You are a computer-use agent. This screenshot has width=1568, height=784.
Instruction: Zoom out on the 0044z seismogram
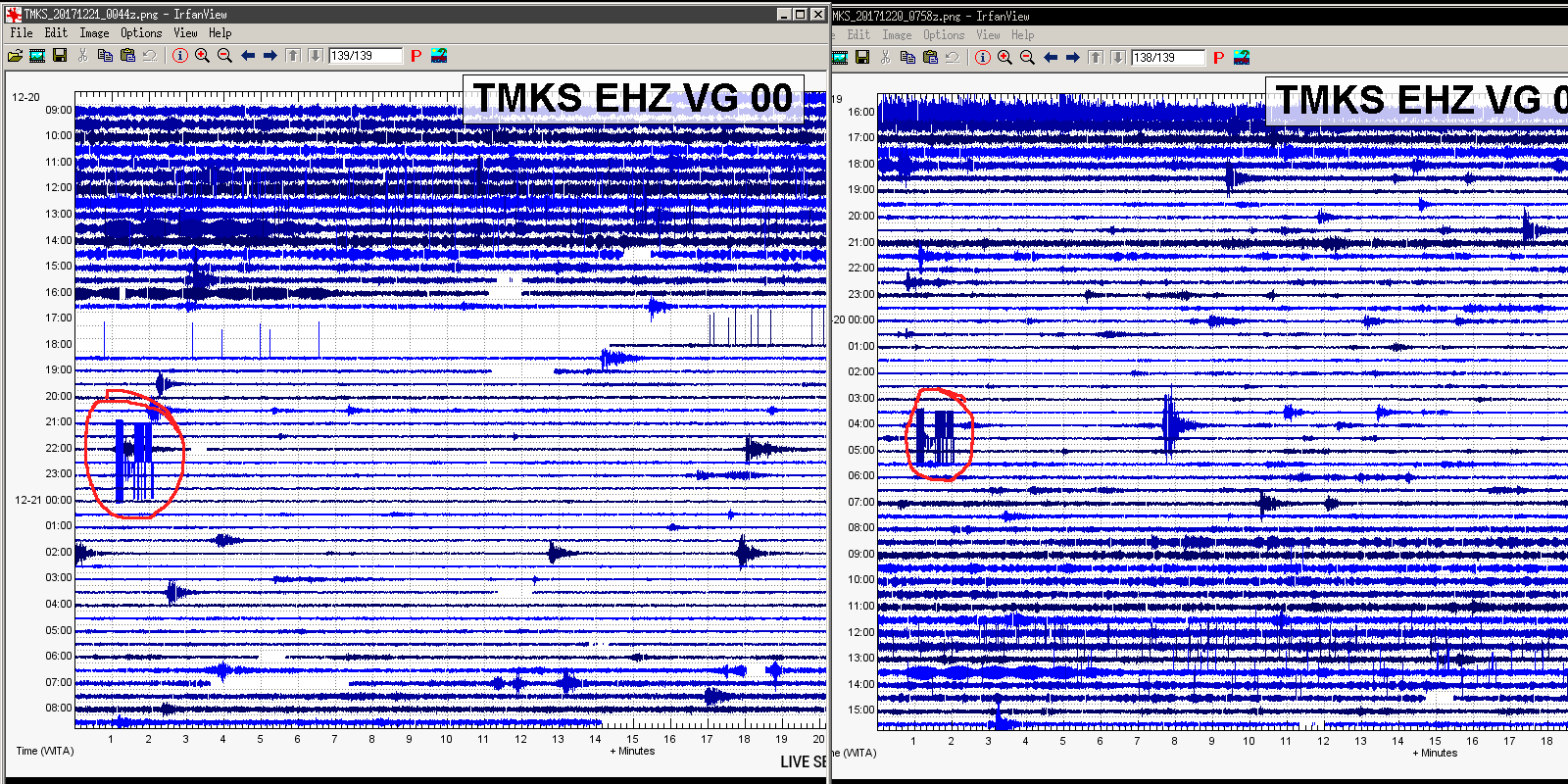tap(224, 56)
